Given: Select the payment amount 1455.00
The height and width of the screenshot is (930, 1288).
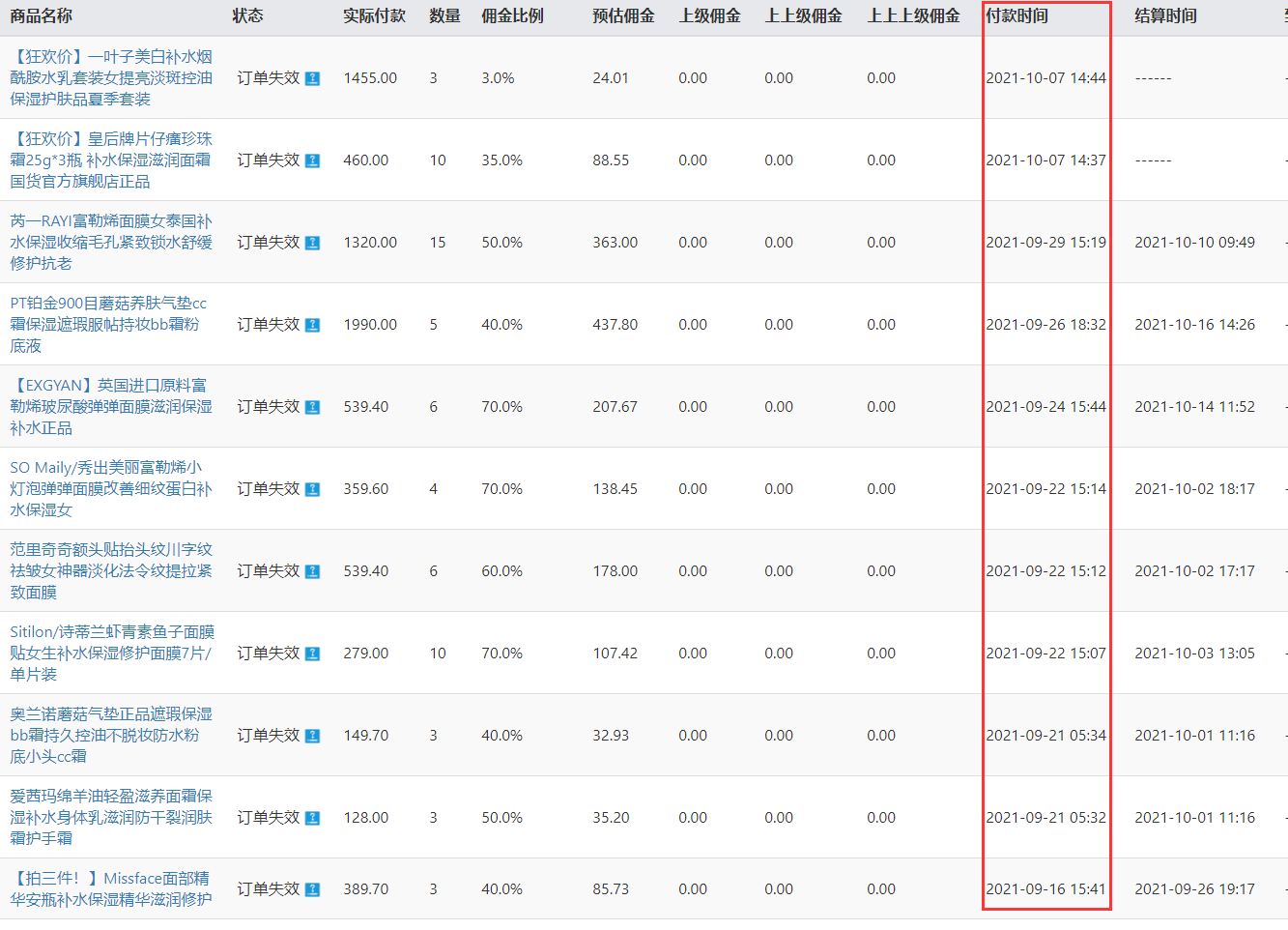Looking at the screenshot, I should tap(370, 78).
